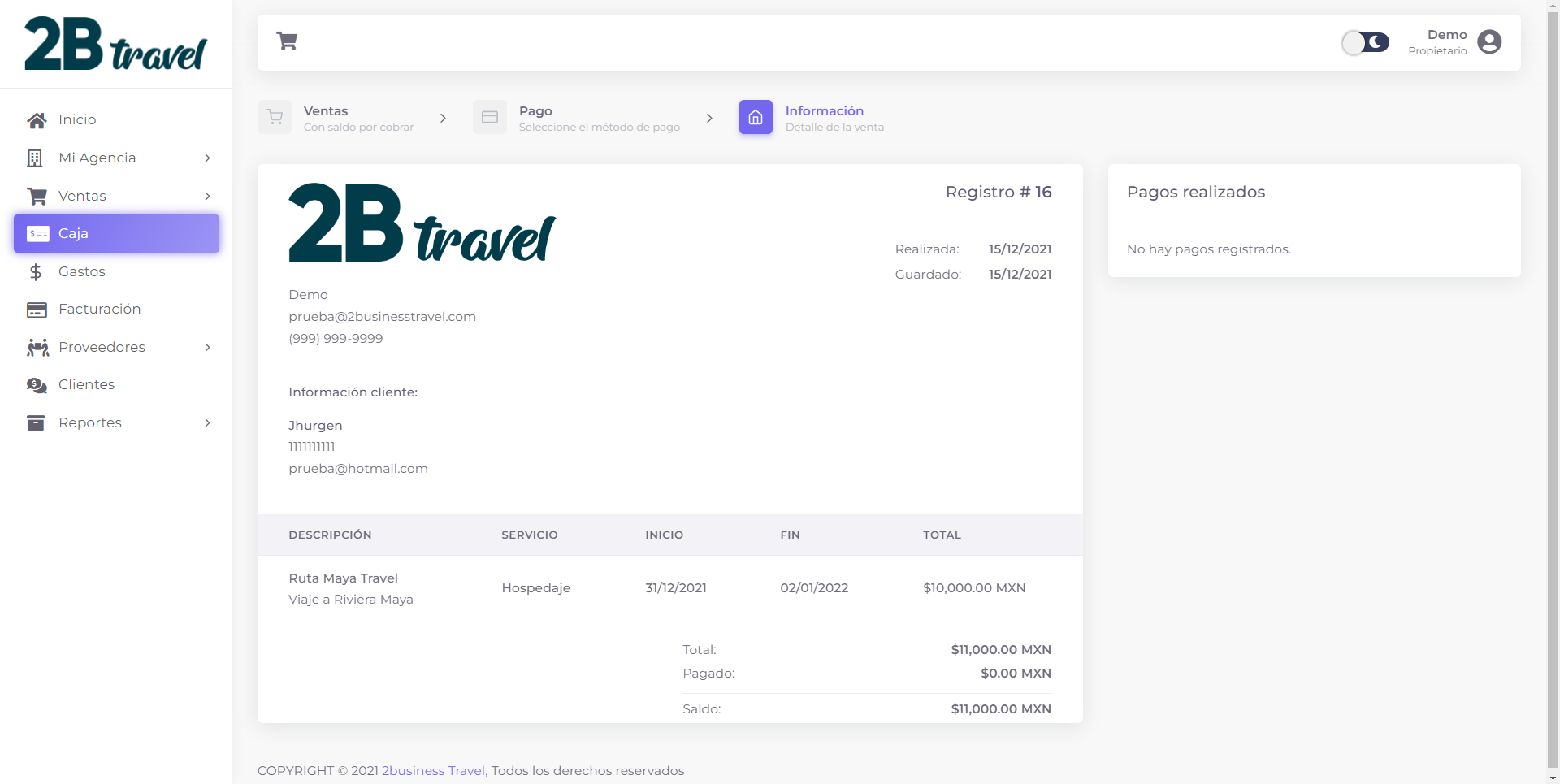1560x784 pixels.
Task: Open Mi Agencia menu item
Action: click(116, 158)
